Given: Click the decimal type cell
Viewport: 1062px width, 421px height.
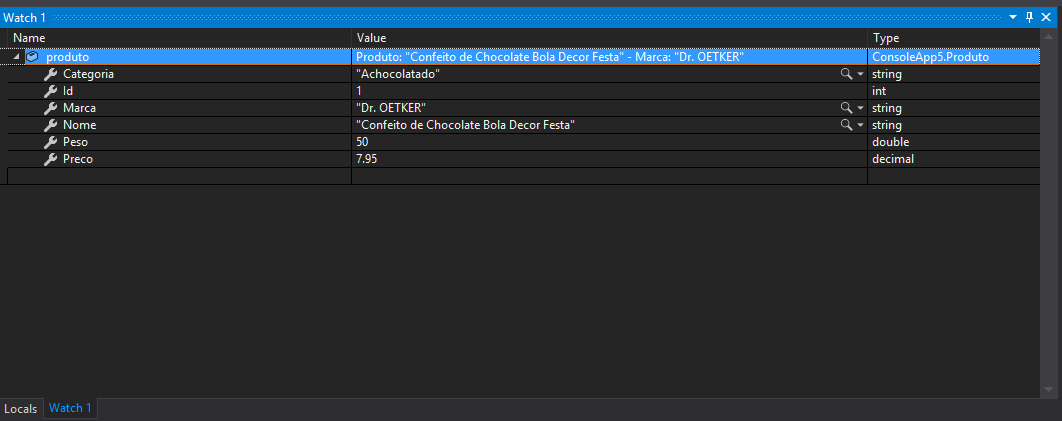Looking at the screenshot, I should 893,159.
